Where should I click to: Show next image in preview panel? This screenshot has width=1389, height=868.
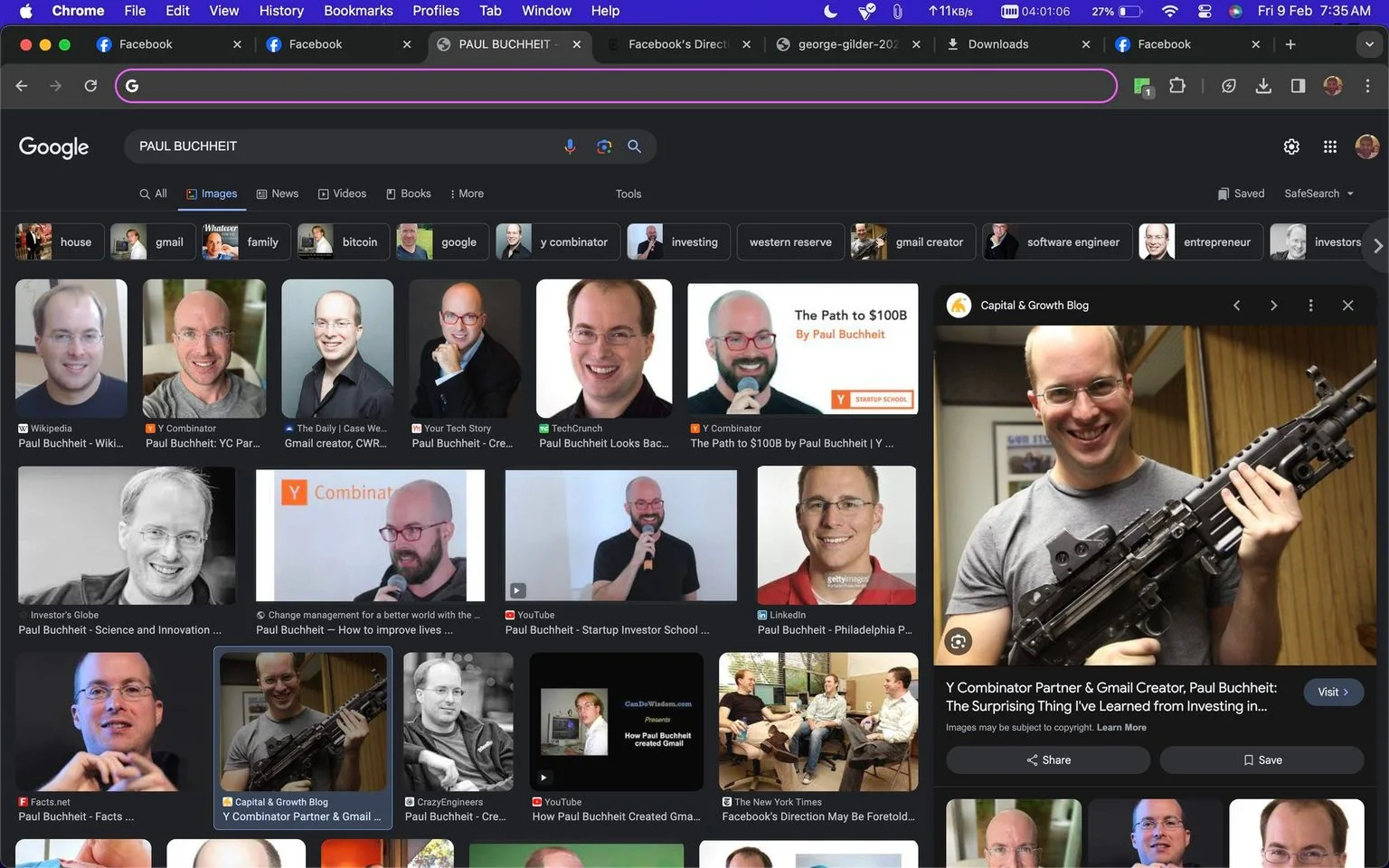point(1273,306)
